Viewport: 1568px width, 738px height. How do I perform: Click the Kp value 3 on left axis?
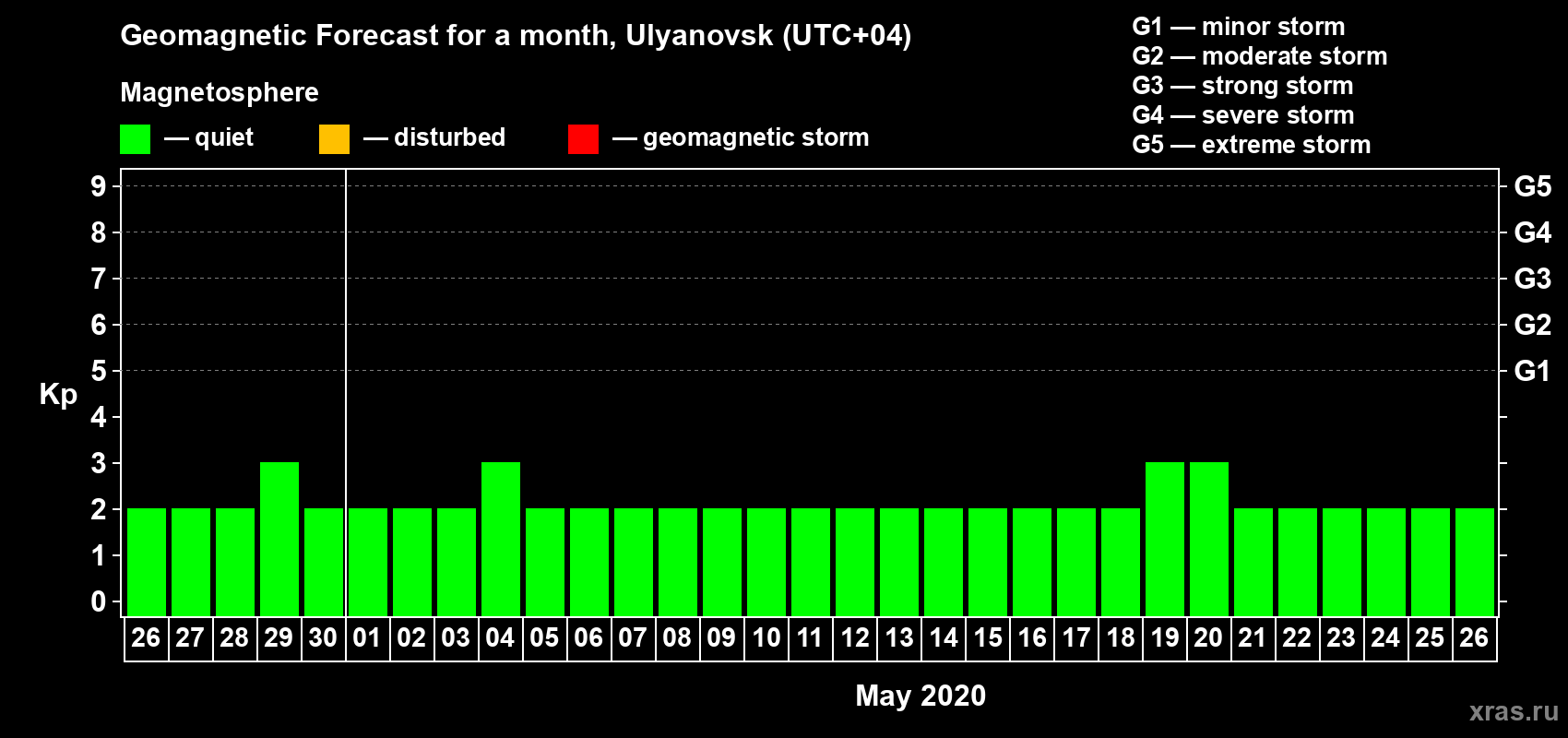tap(99, 463)
